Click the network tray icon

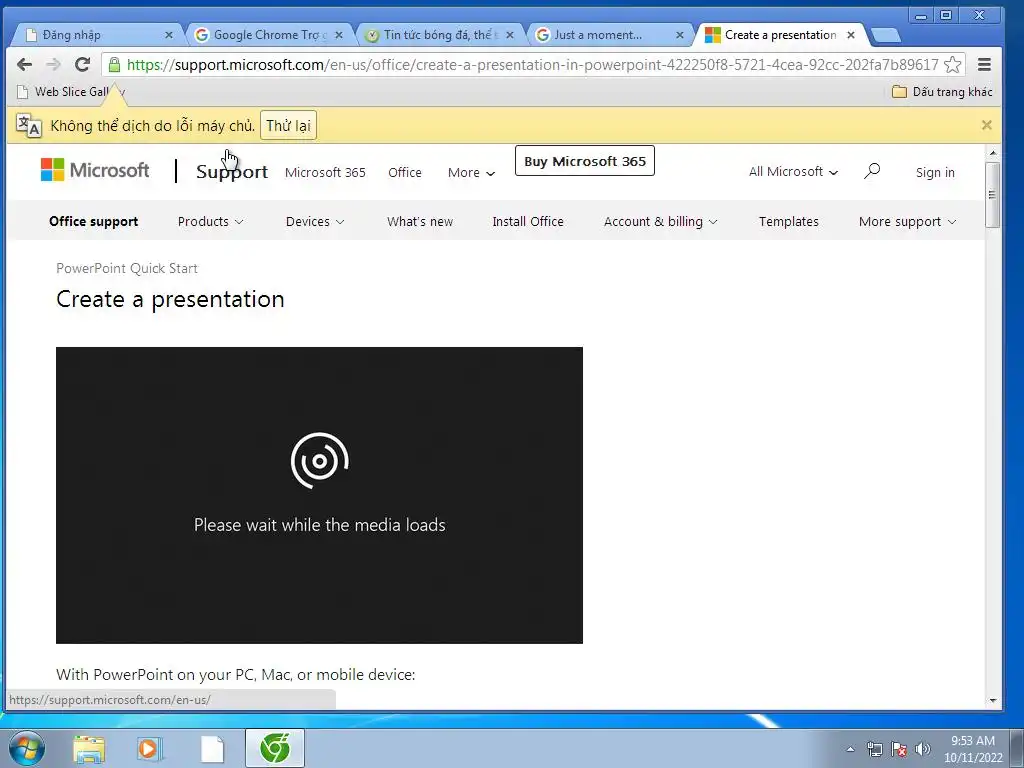coord(874,749)
